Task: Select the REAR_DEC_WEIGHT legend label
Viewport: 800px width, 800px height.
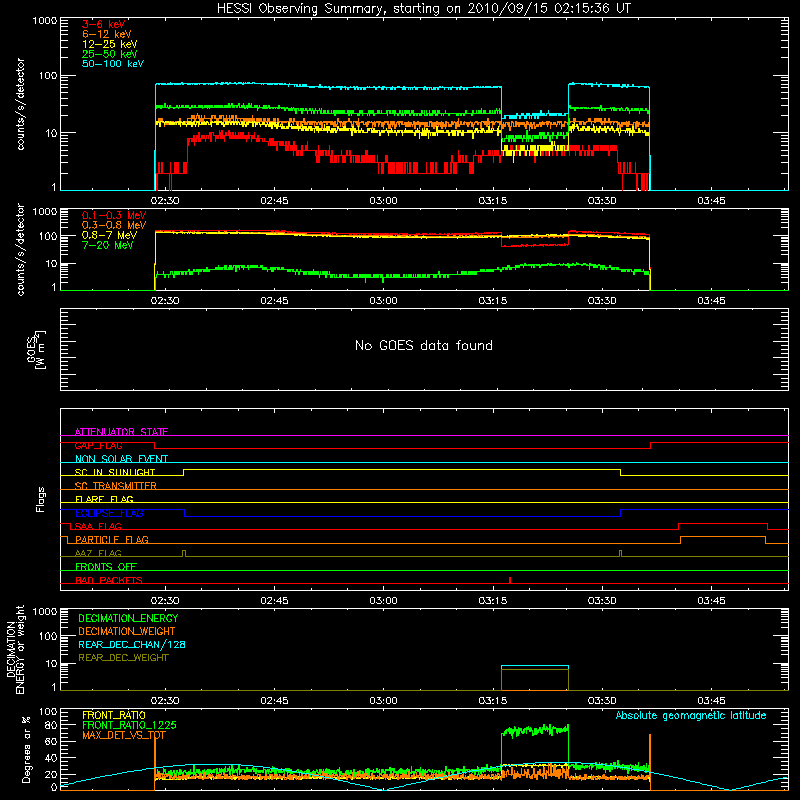Action: click(123, 658)
